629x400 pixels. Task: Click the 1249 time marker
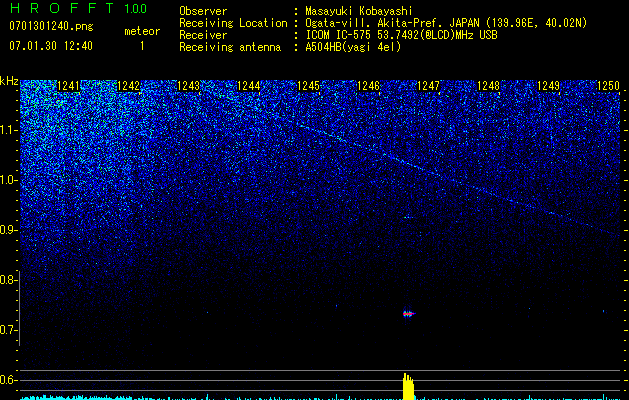pos(548,86)
